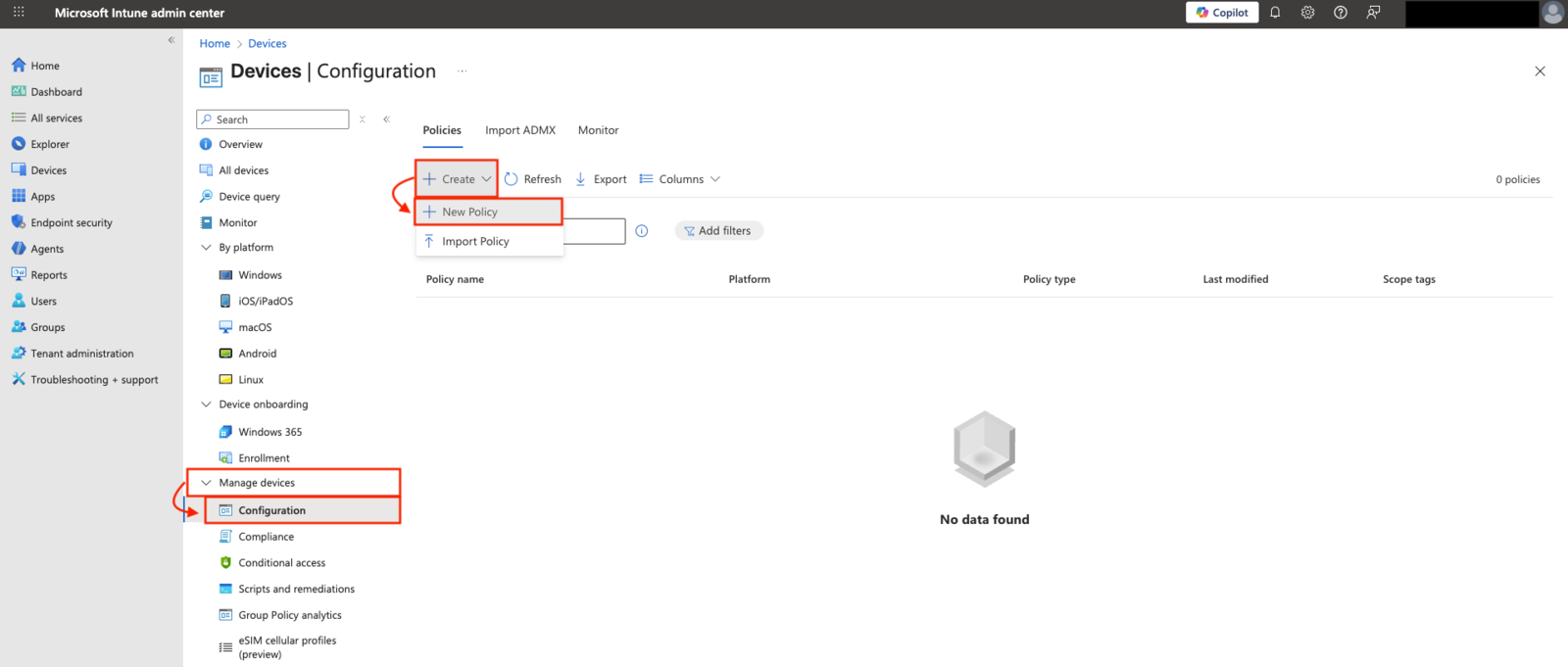Screen dimensions: 1568x667
Task: Sort by Policy name column
Action: (455, 279)
